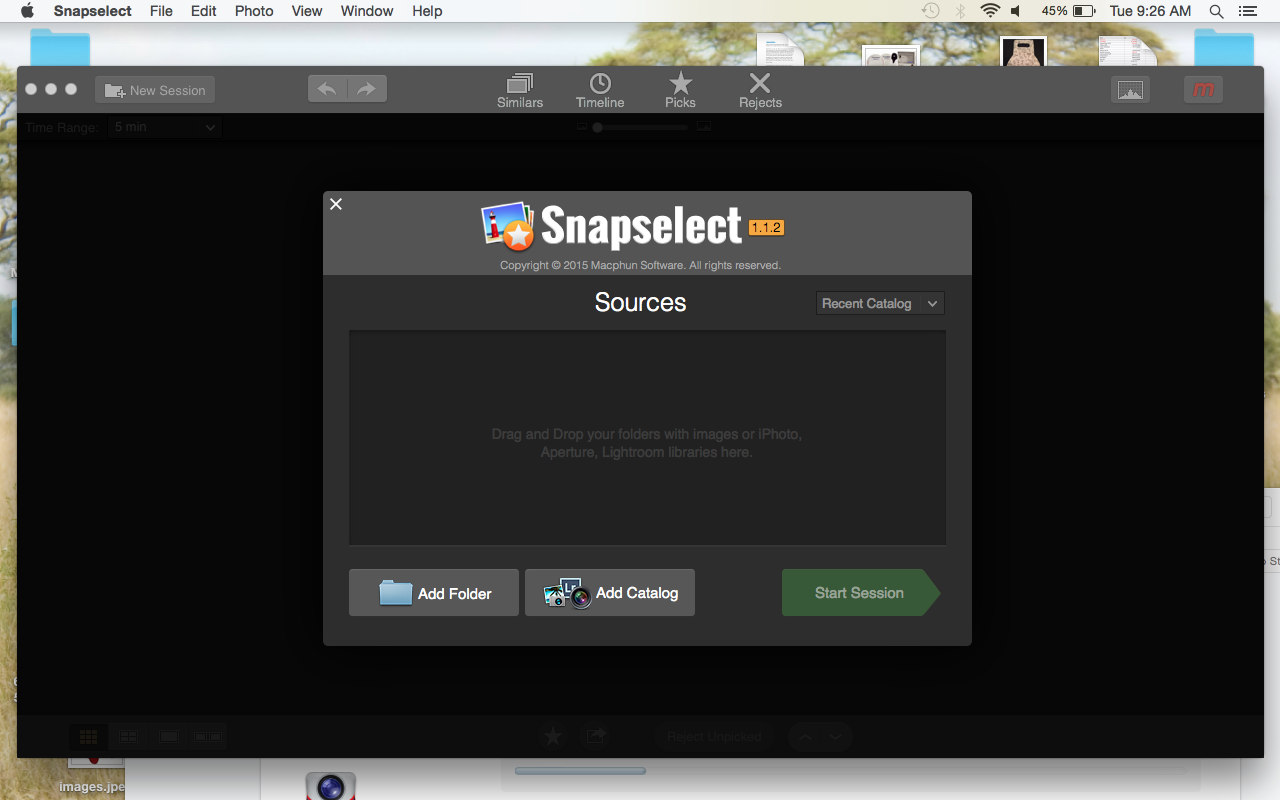
Task: Click the Add Catalog button
Action: [x=610, y=593]
